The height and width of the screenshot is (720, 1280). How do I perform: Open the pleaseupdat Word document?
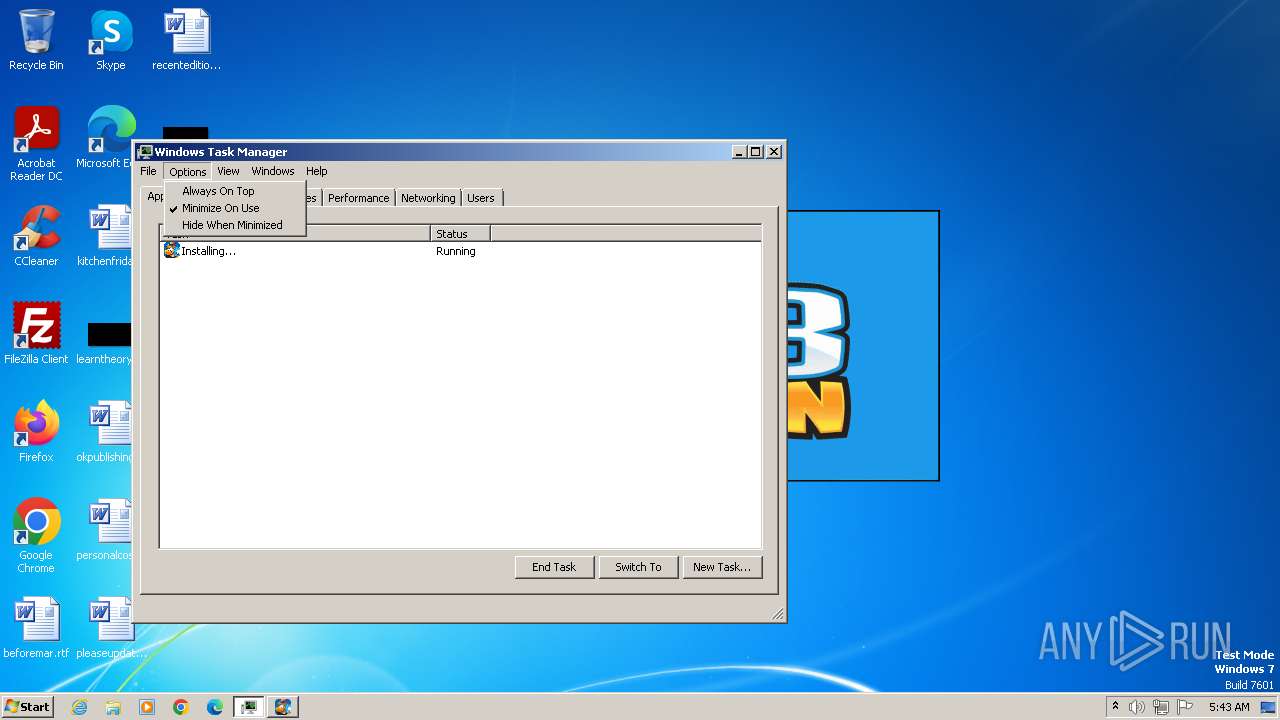click(x=110, y=628)
